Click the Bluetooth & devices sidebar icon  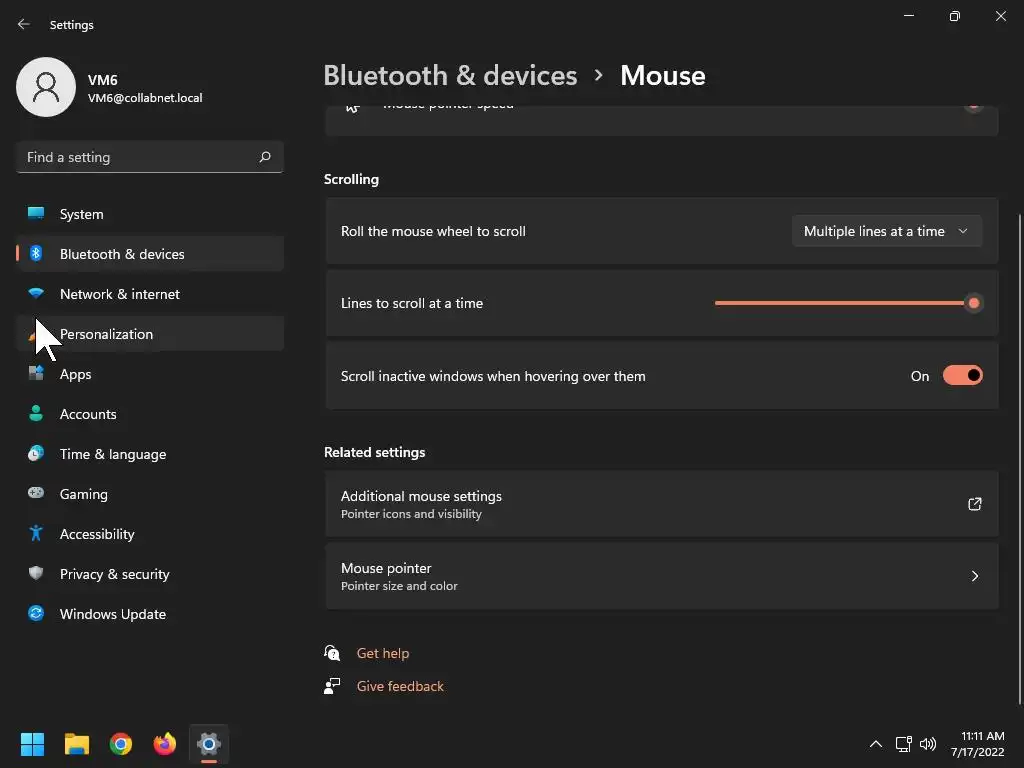36,254
